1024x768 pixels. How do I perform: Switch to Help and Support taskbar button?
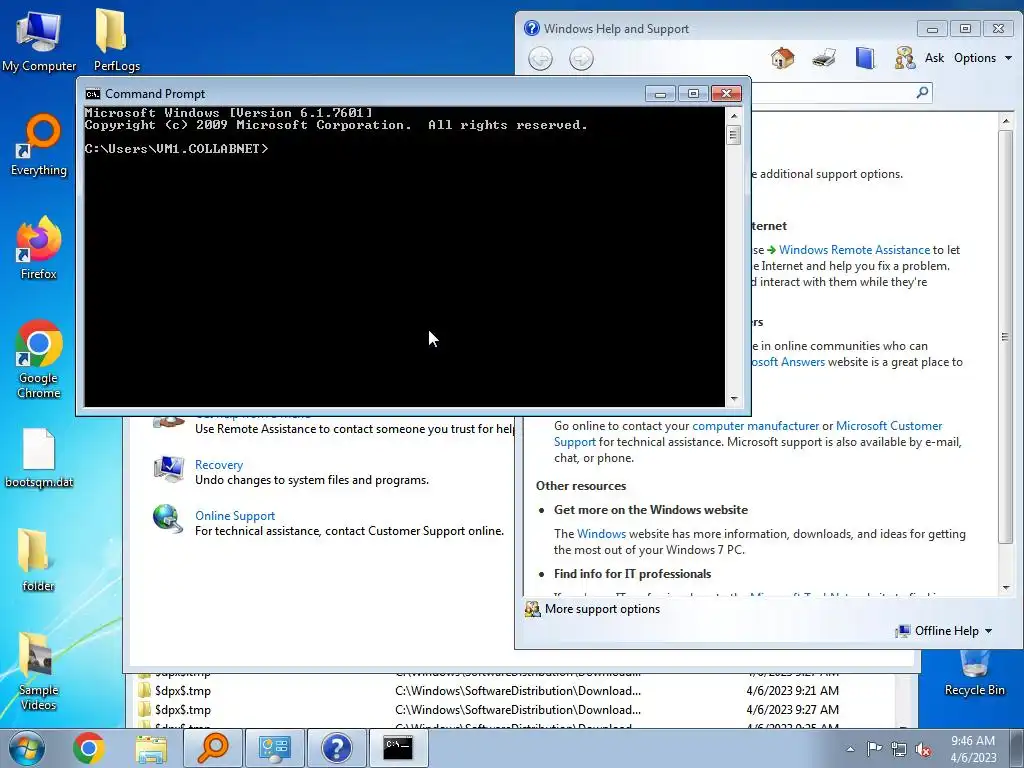click(x=336, y=748)
